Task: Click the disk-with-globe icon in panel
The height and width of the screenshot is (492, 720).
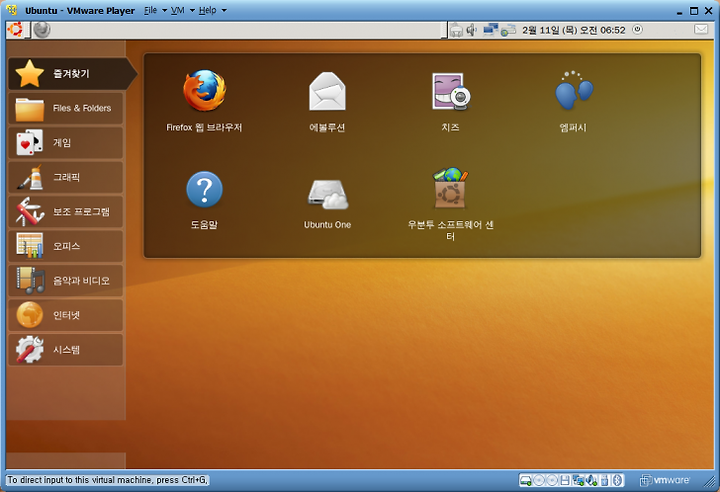Action: pos(508,31)
